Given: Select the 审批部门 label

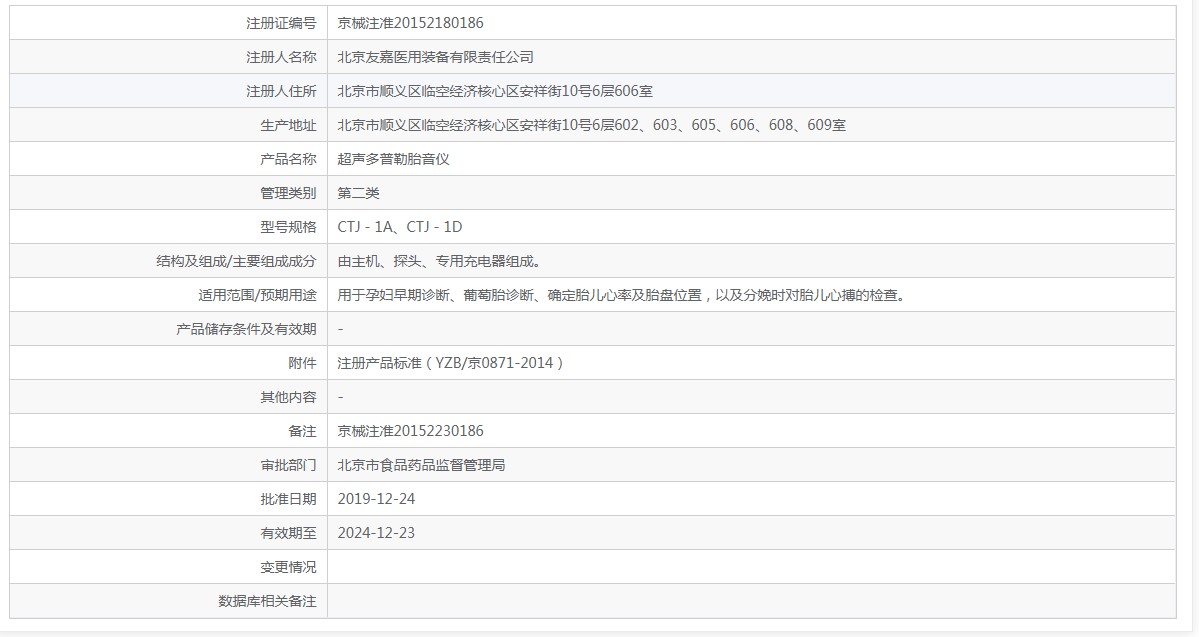Looking at the screenshot, I should pos(288,465).
